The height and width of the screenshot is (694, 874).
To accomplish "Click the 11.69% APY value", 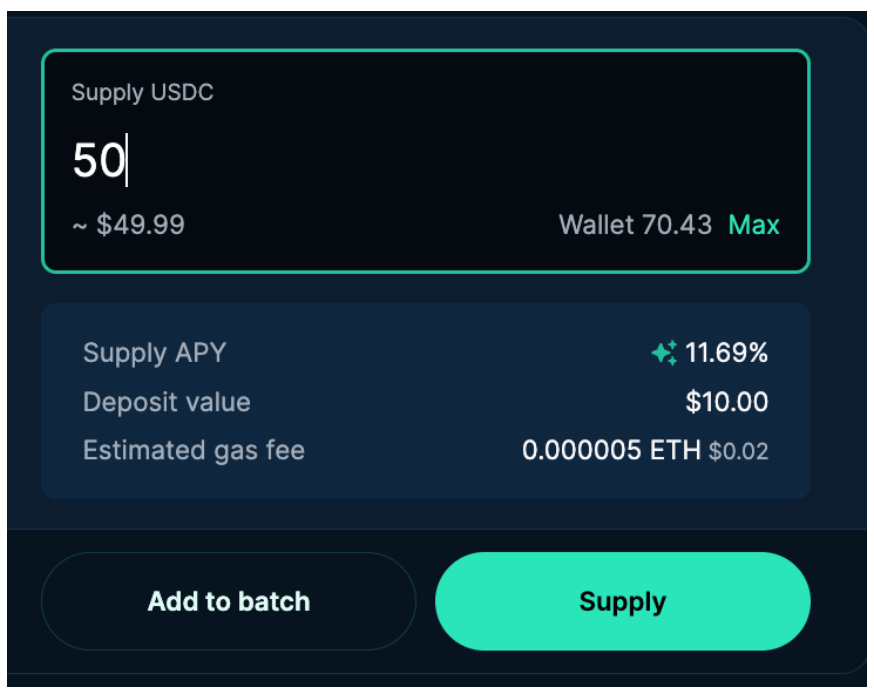I will 727,353.
